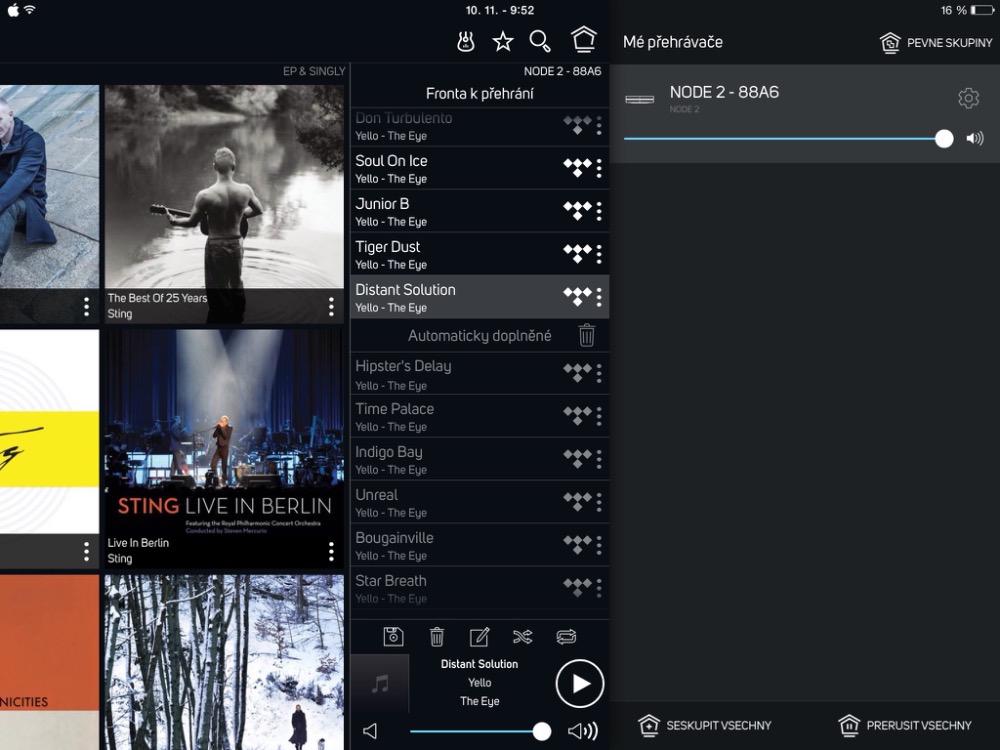
Task: Delete the Automaticky doplněné tracks
Action: pyautogui.click(x=587, y=335)
